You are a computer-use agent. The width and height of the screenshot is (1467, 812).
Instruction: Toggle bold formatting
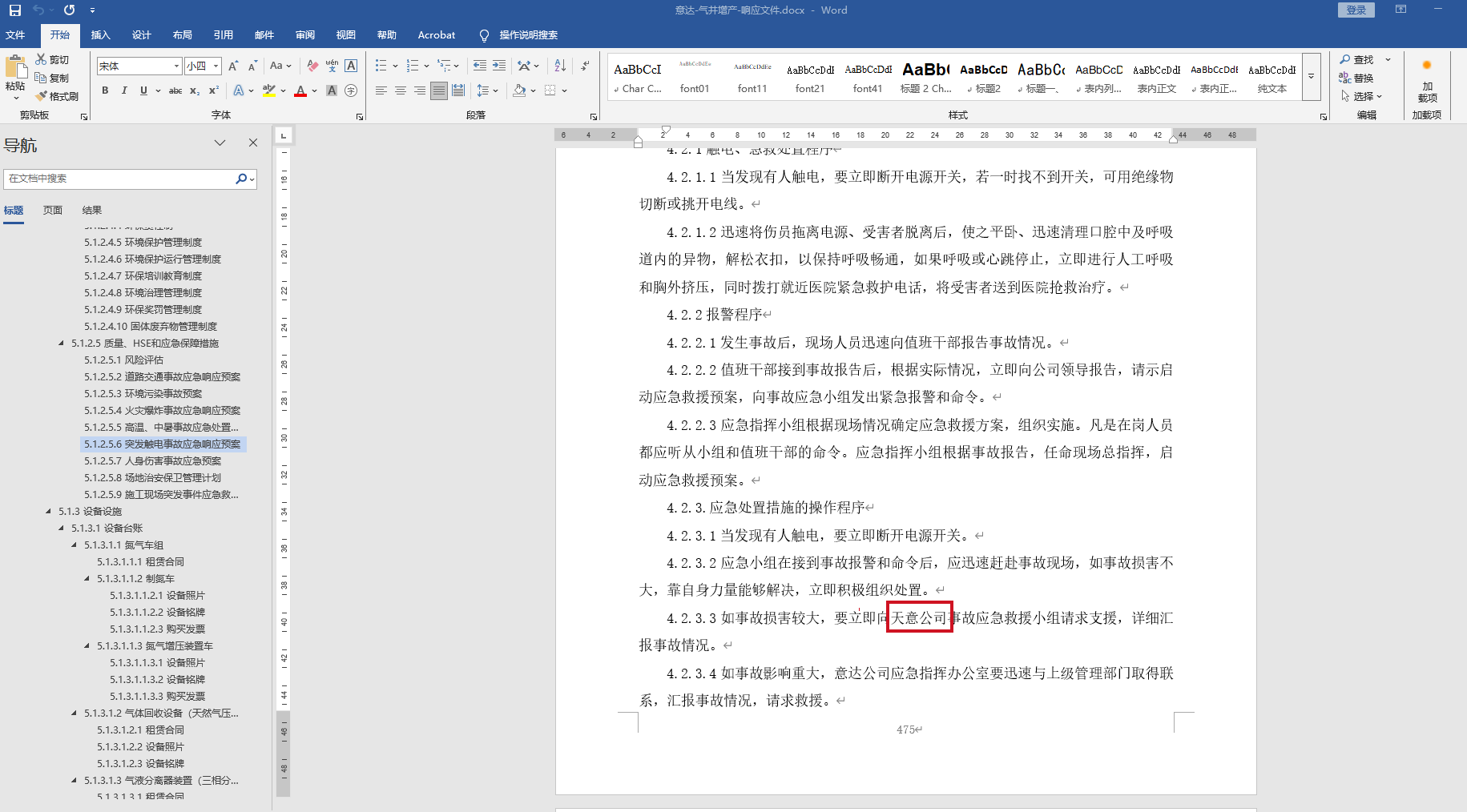point(105,90)
